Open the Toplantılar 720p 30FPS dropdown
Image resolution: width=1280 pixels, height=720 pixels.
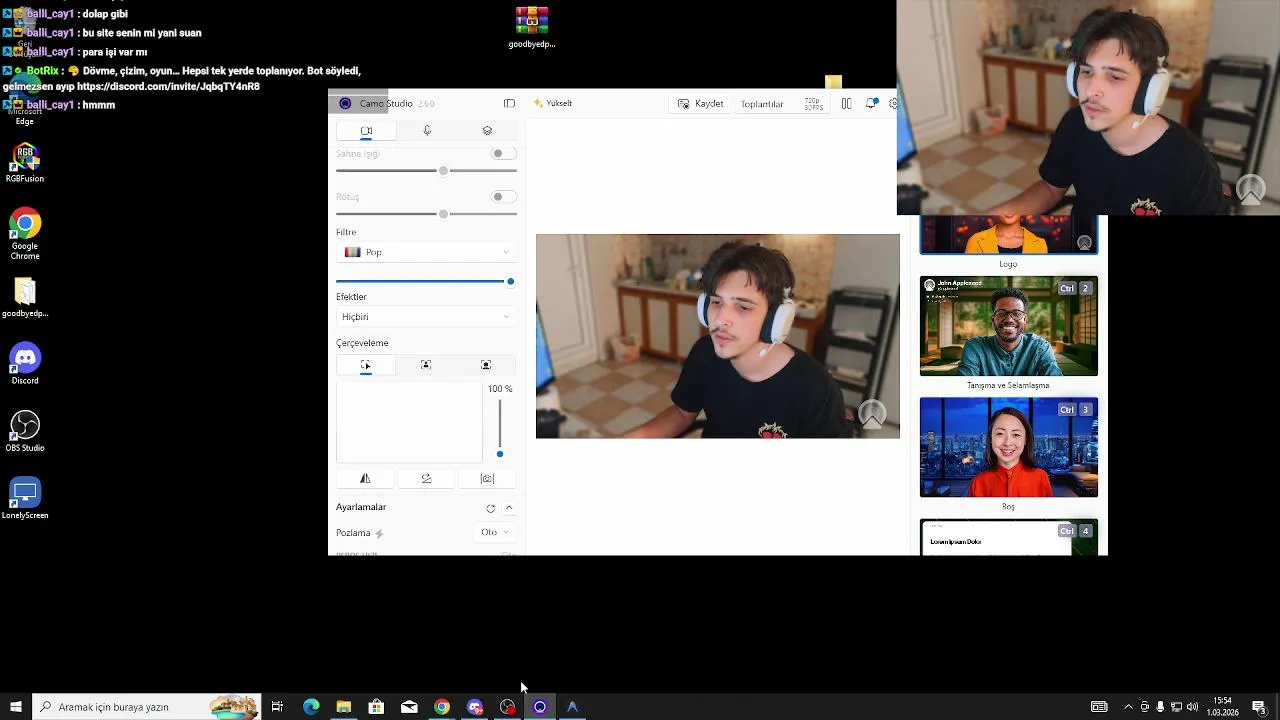[x=782, y=104]
